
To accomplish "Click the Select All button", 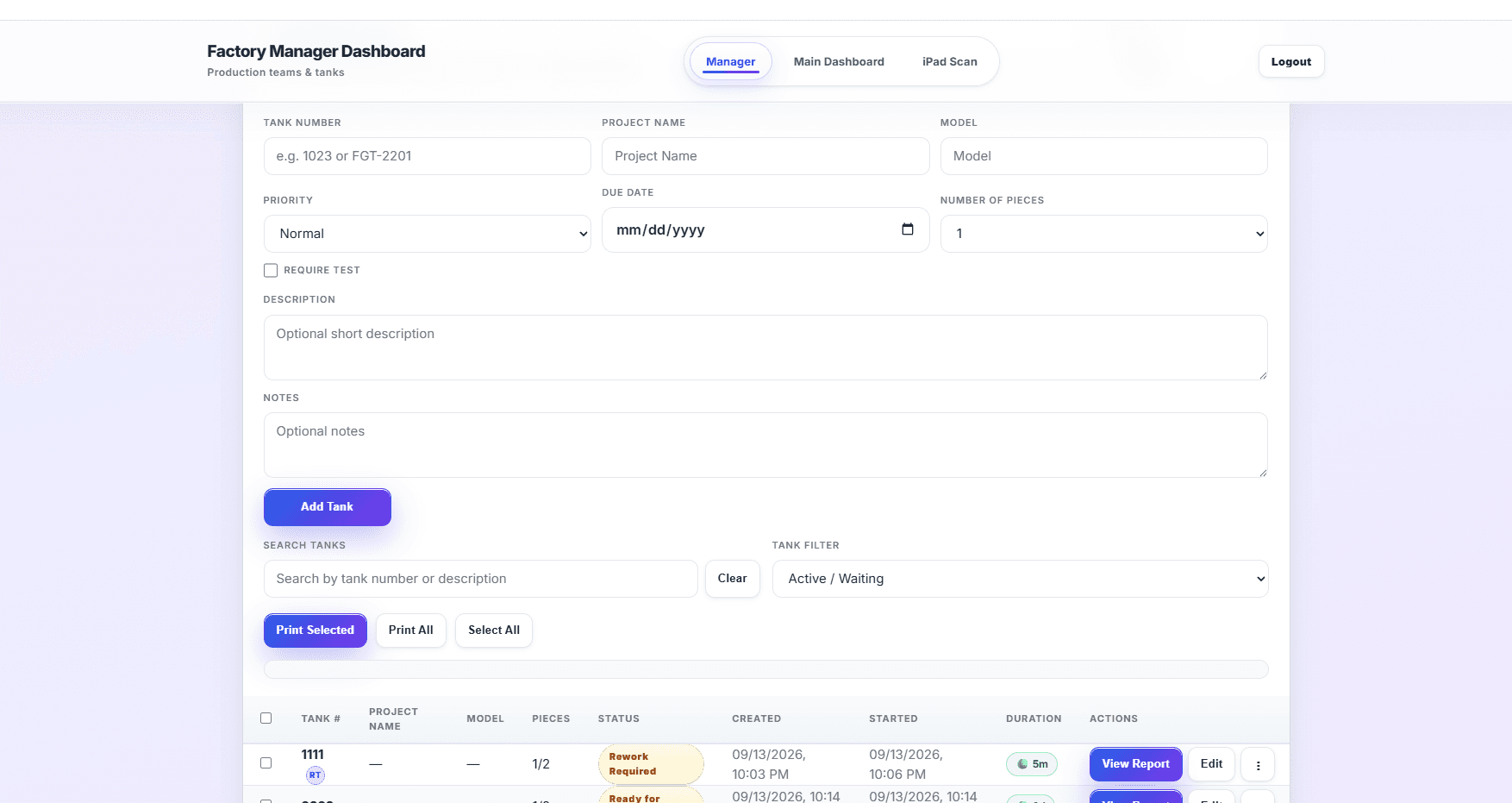I will [494, 630].
